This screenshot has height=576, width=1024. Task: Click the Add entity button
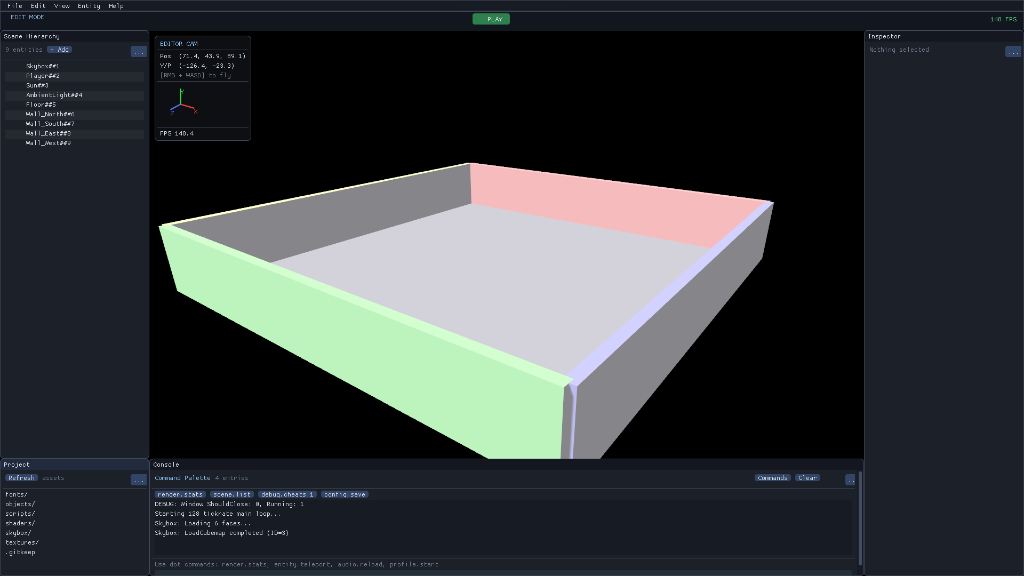coord(59,50)
